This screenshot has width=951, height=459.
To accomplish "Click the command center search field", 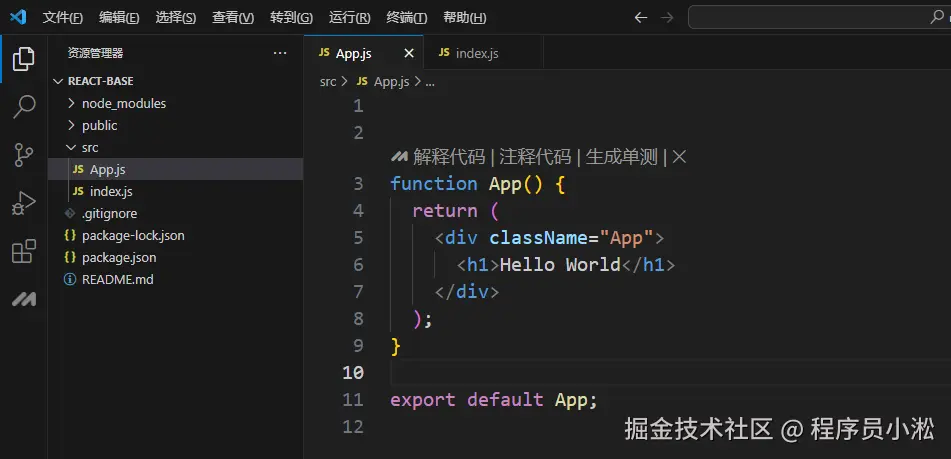I will (819, 17).
